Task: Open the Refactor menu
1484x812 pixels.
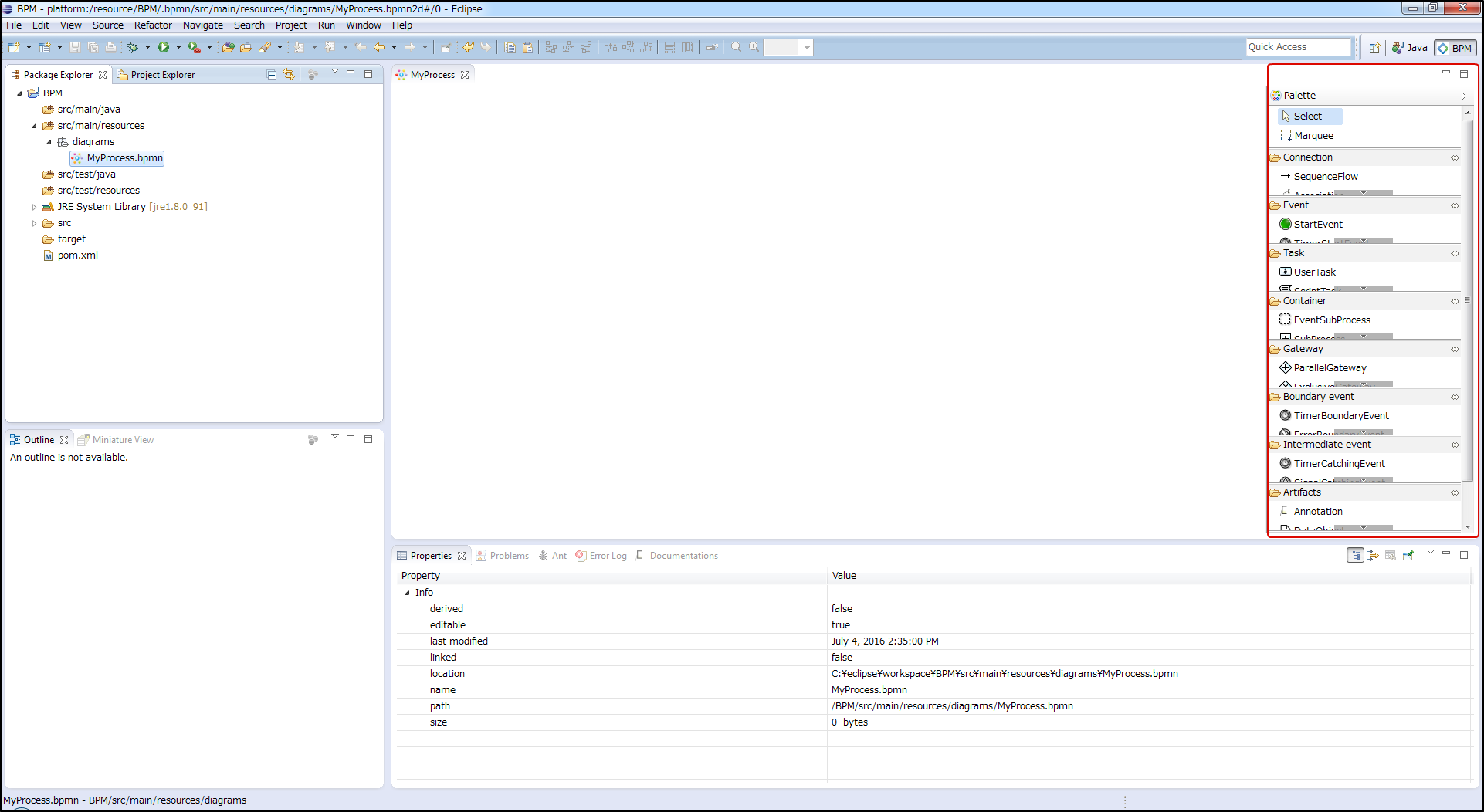Action: point(153,25)
